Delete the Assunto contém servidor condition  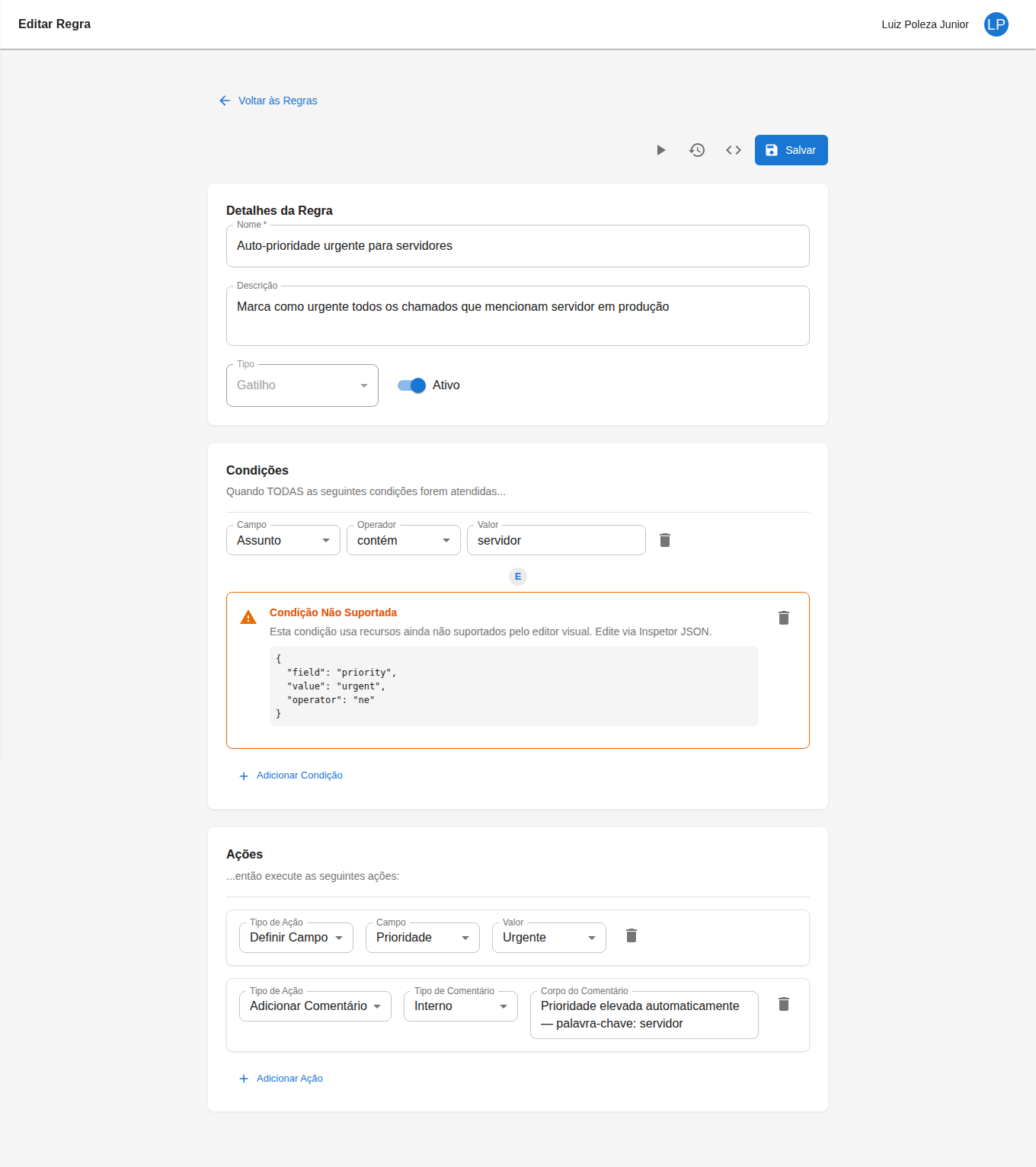tap(665, 540)
